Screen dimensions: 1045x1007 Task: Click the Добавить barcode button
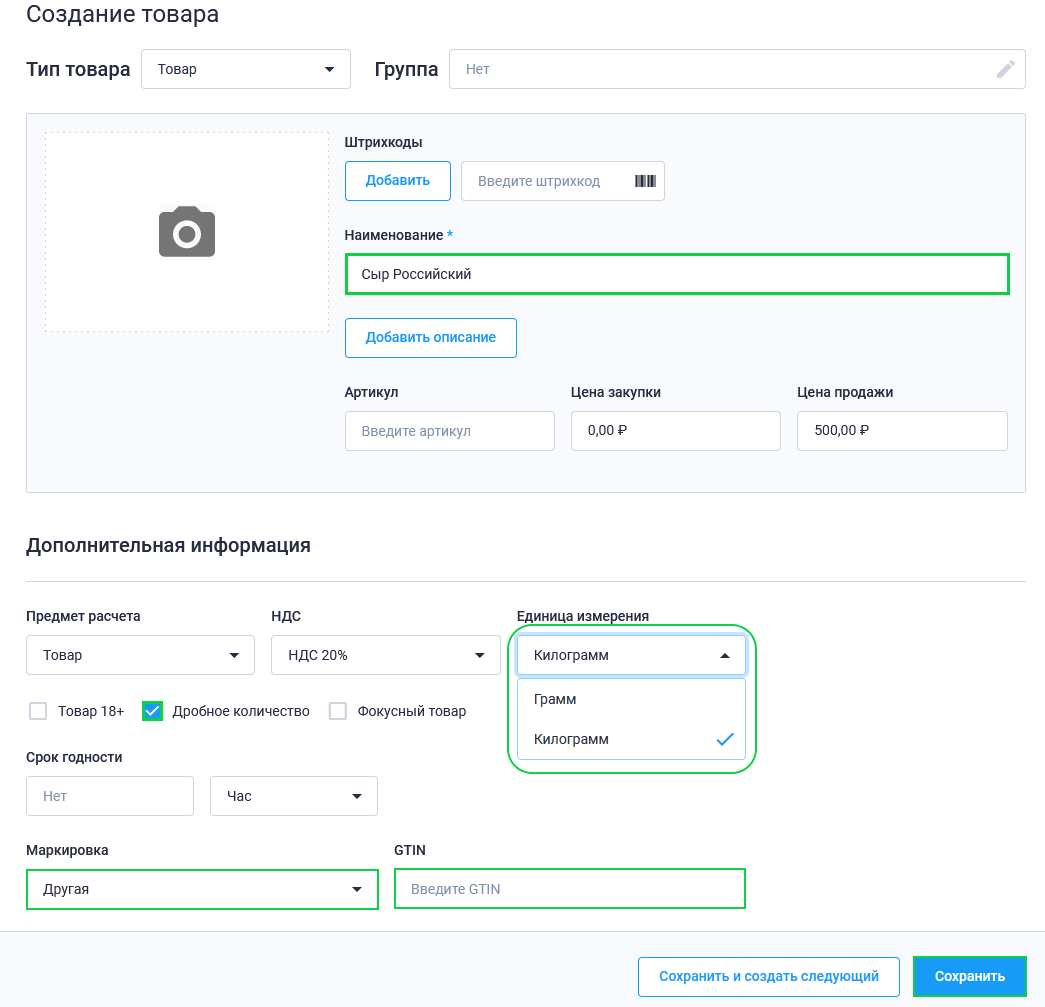398,181
